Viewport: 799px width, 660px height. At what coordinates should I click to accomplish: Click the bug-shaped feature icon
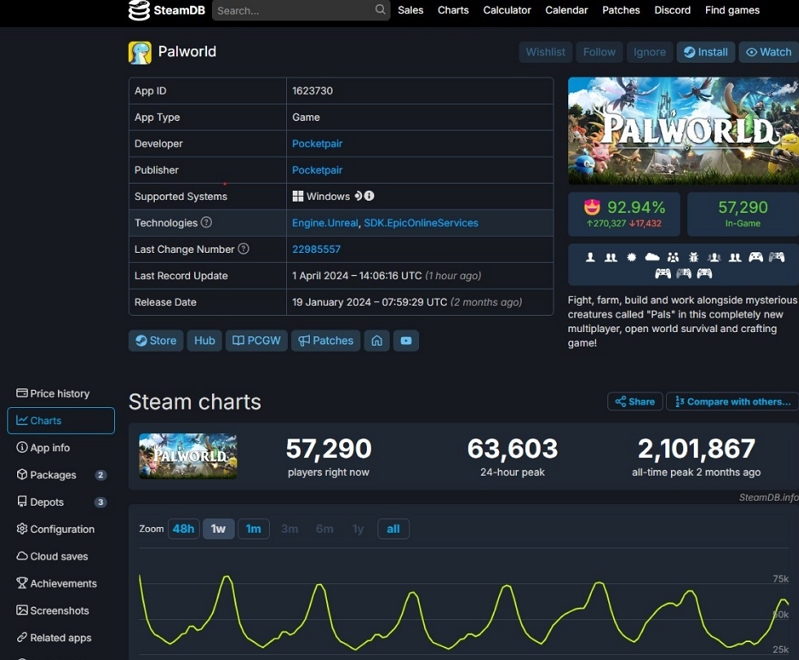(x=694, y=257)
